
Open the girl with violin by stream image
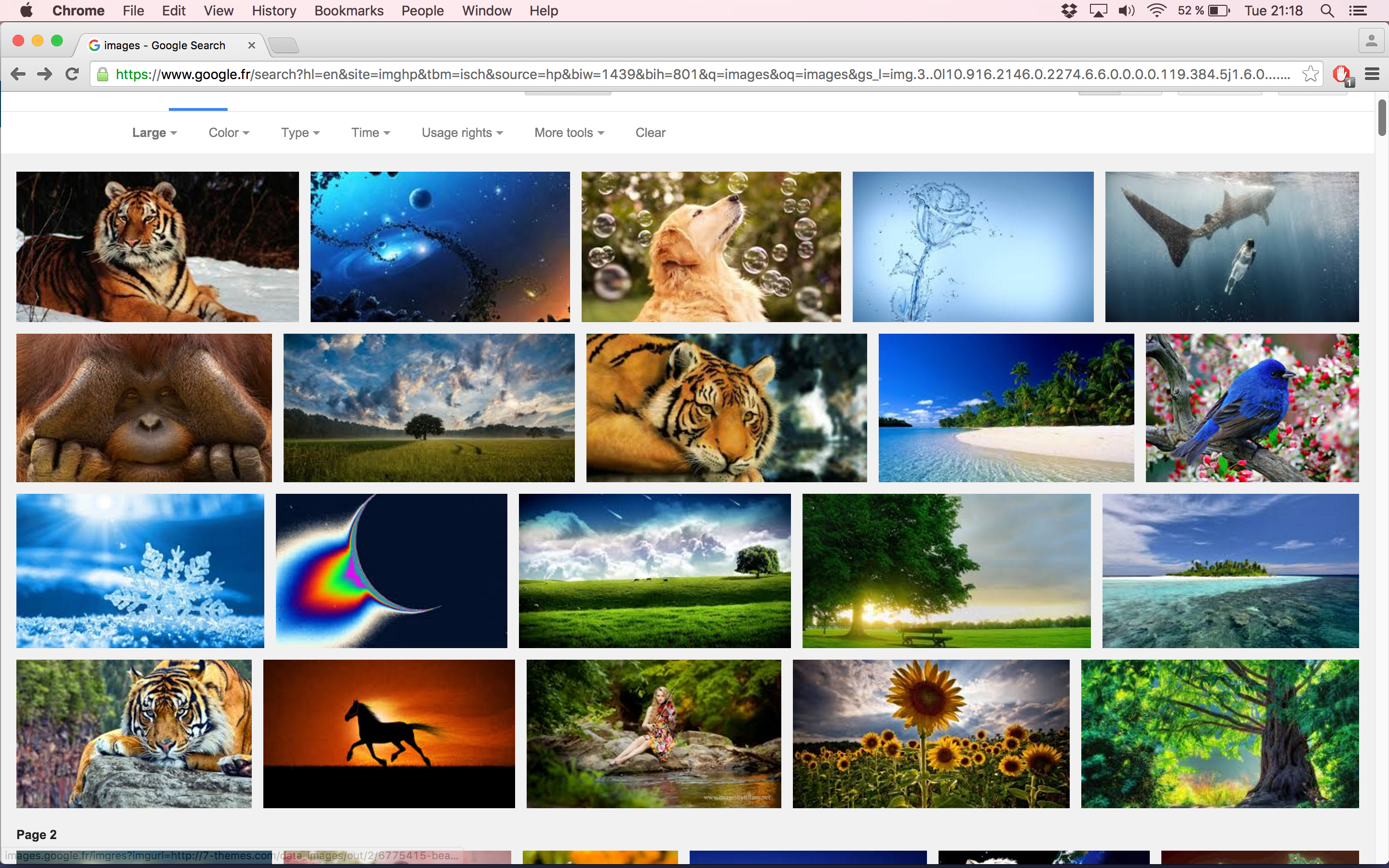tap(654, 733)
